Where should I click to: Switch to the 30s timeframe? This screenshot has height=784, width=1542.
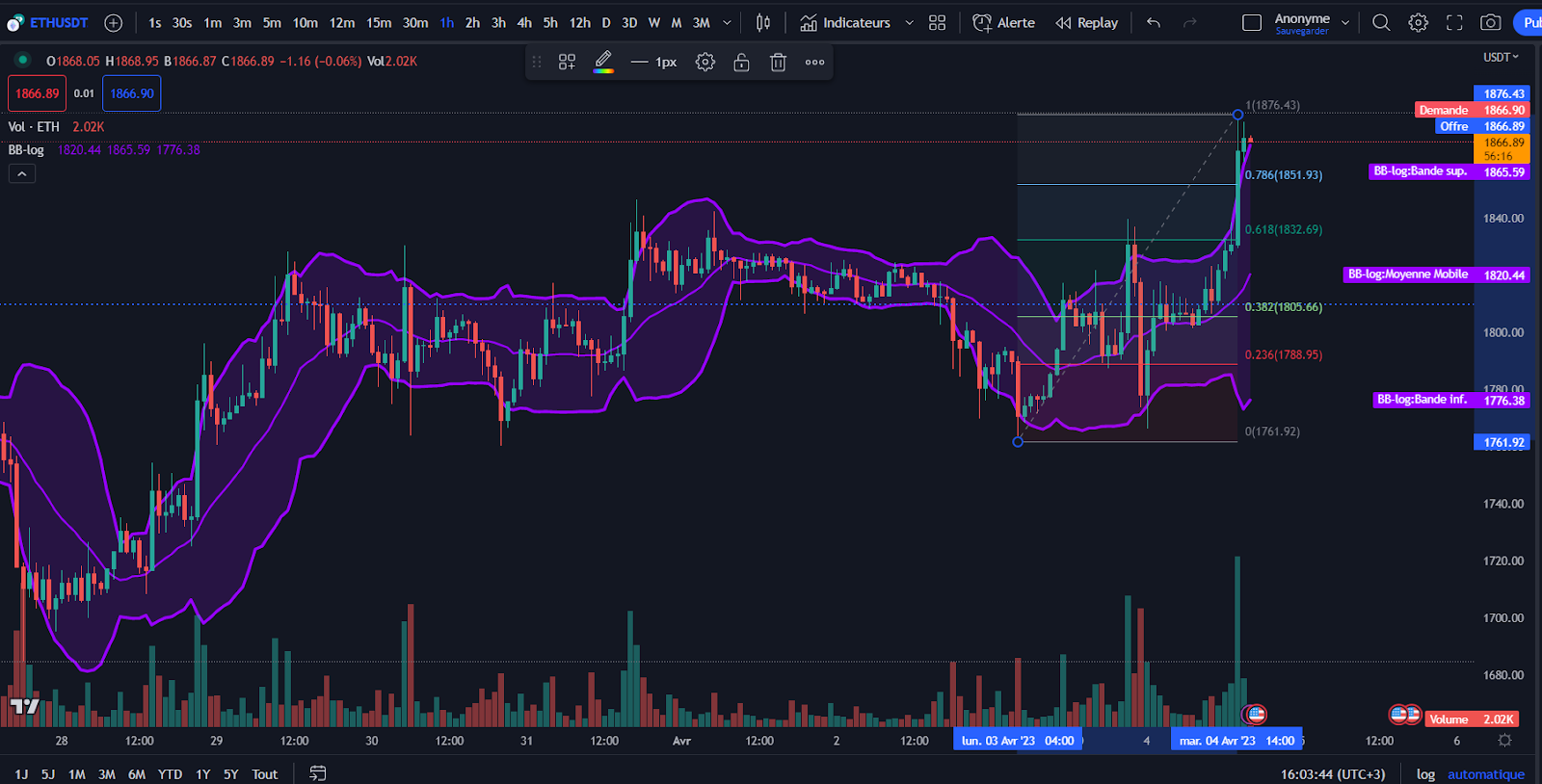[182, 22]
